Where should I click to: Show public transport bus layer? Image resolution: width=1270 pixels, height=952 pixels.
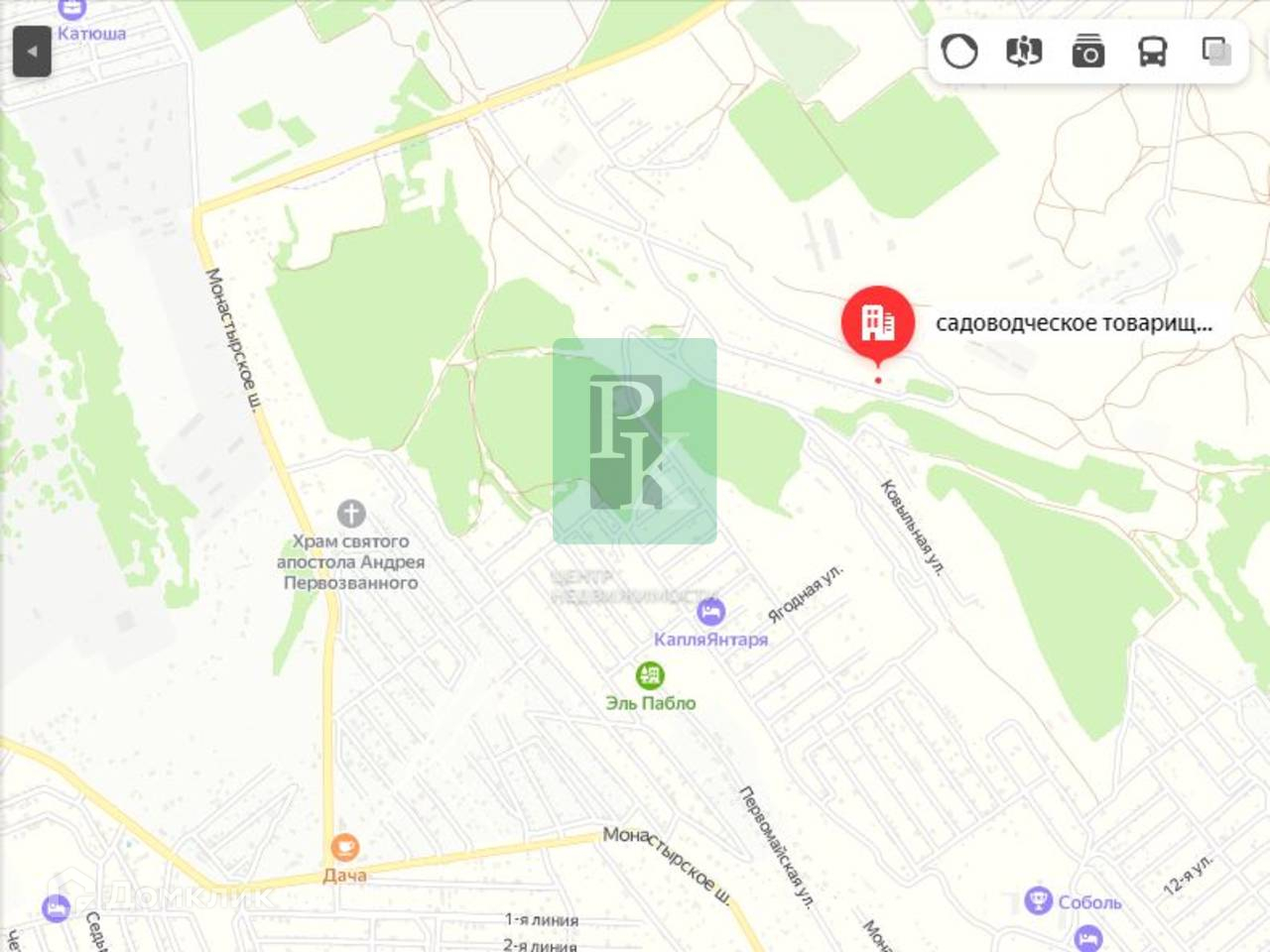point(1152,51)
